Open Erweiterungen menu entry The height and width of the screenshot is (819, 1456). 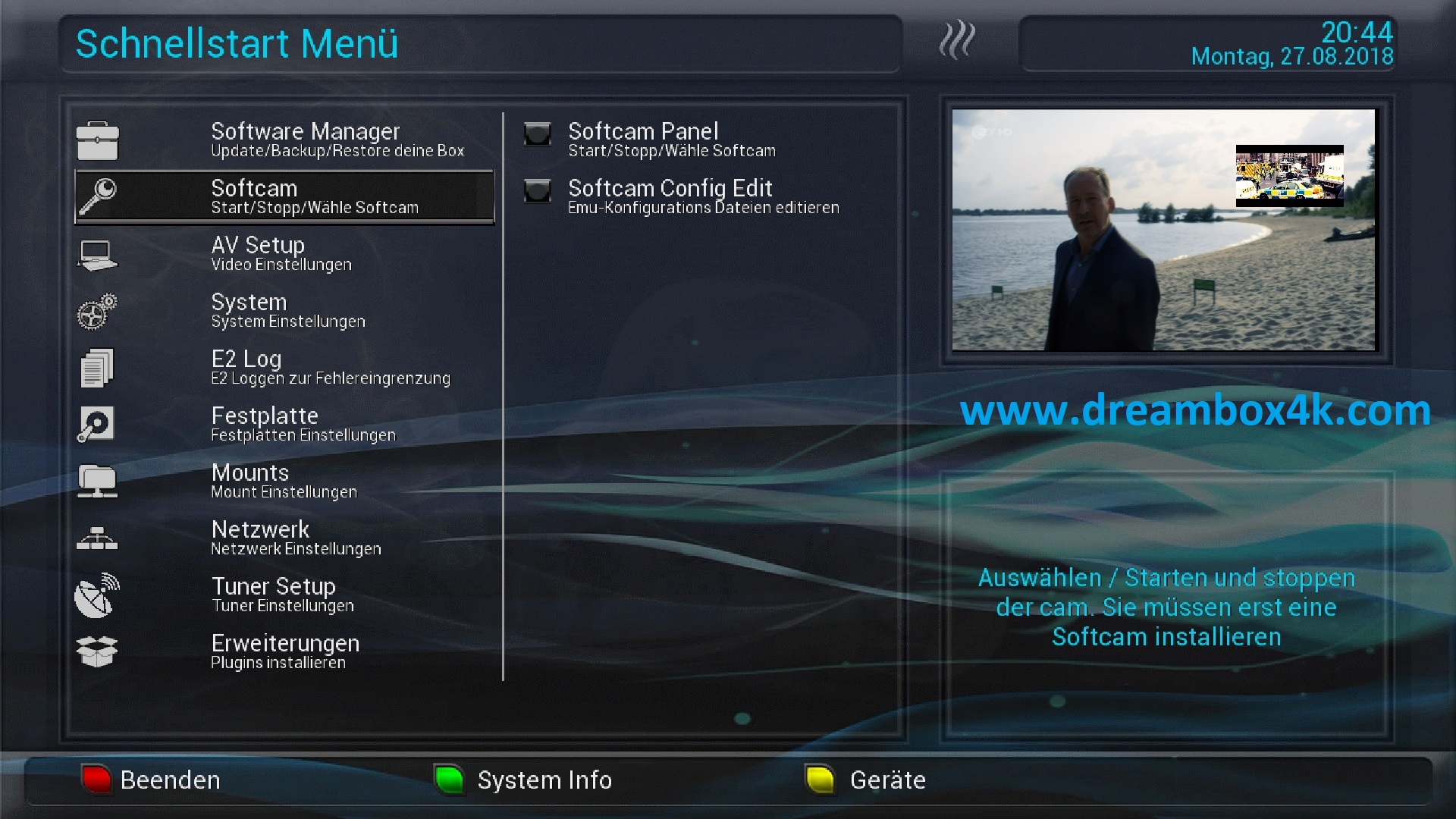284,652
